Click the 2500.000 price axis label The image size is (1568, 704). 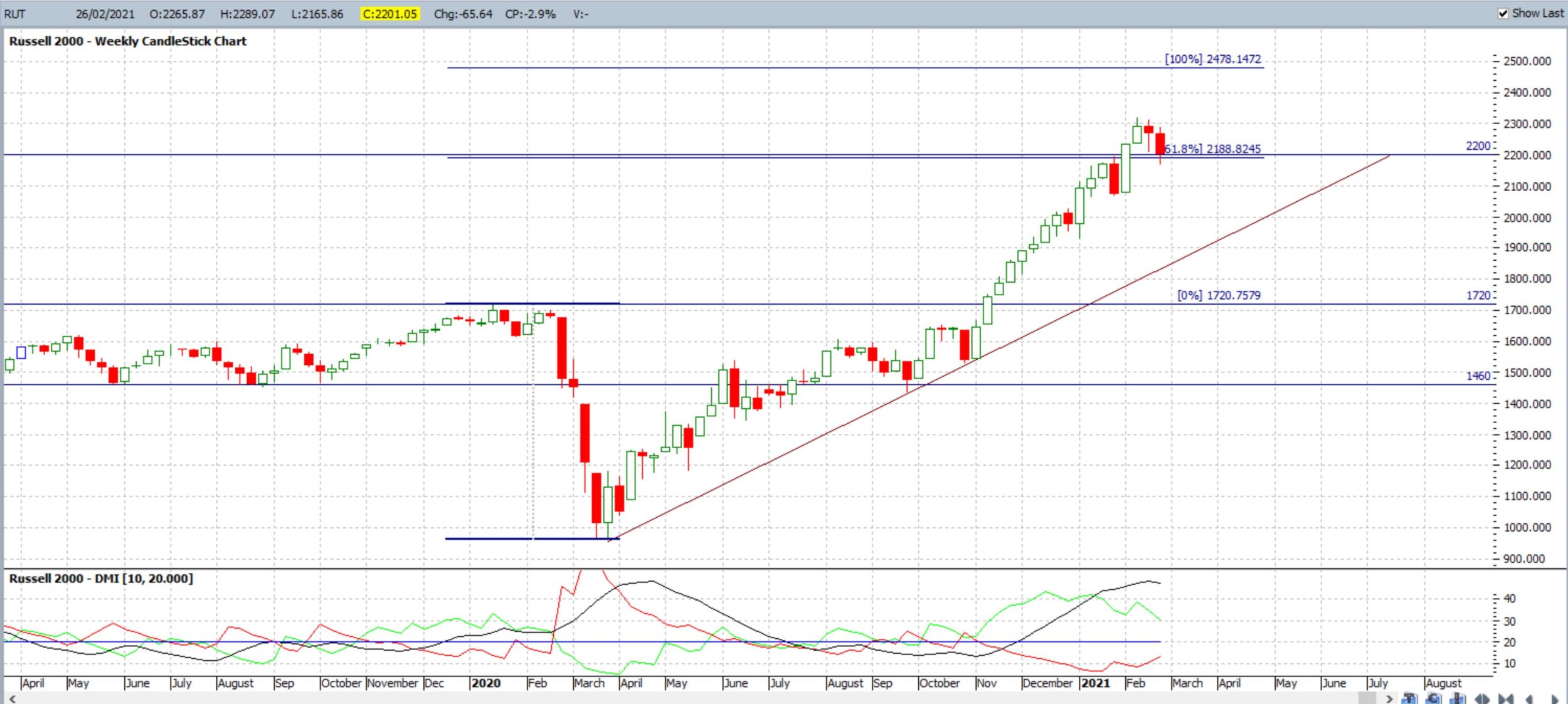[1527, 61]
